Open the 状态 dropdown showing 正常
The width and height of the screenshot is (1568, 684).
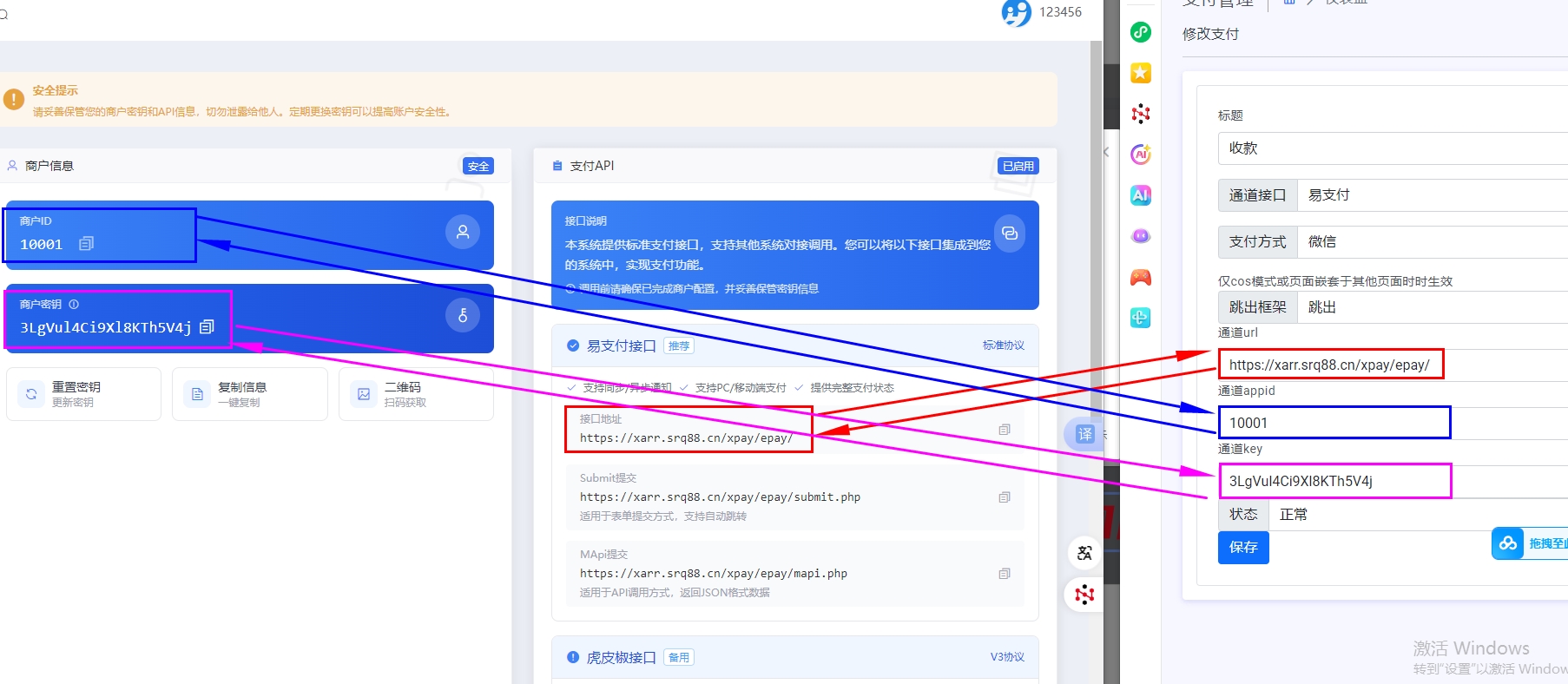(1415, 515)
